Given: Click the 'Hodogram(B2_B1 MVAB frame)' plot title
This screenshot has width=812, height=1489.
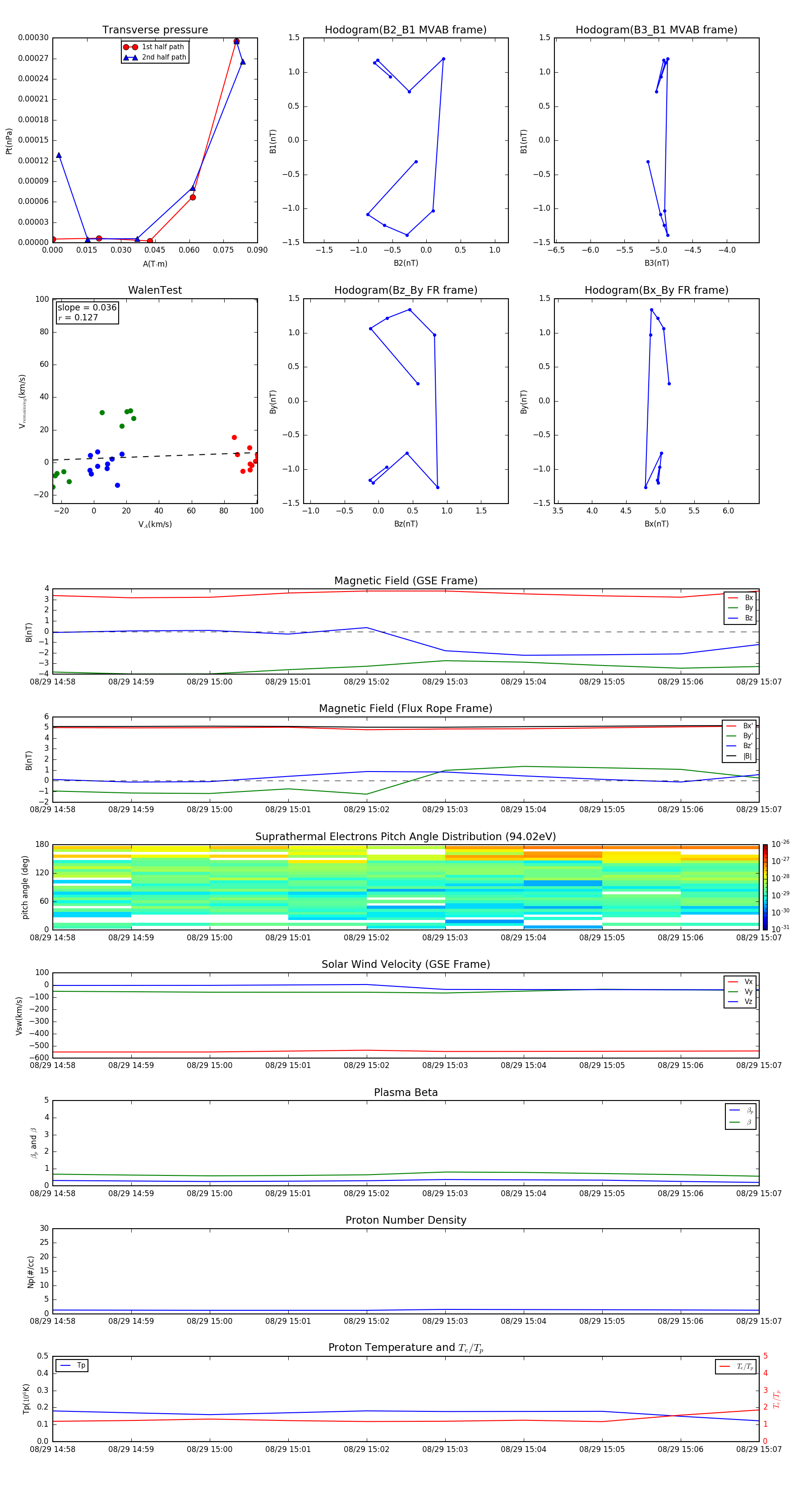Looking at the screenshot, I should [406, 30].
